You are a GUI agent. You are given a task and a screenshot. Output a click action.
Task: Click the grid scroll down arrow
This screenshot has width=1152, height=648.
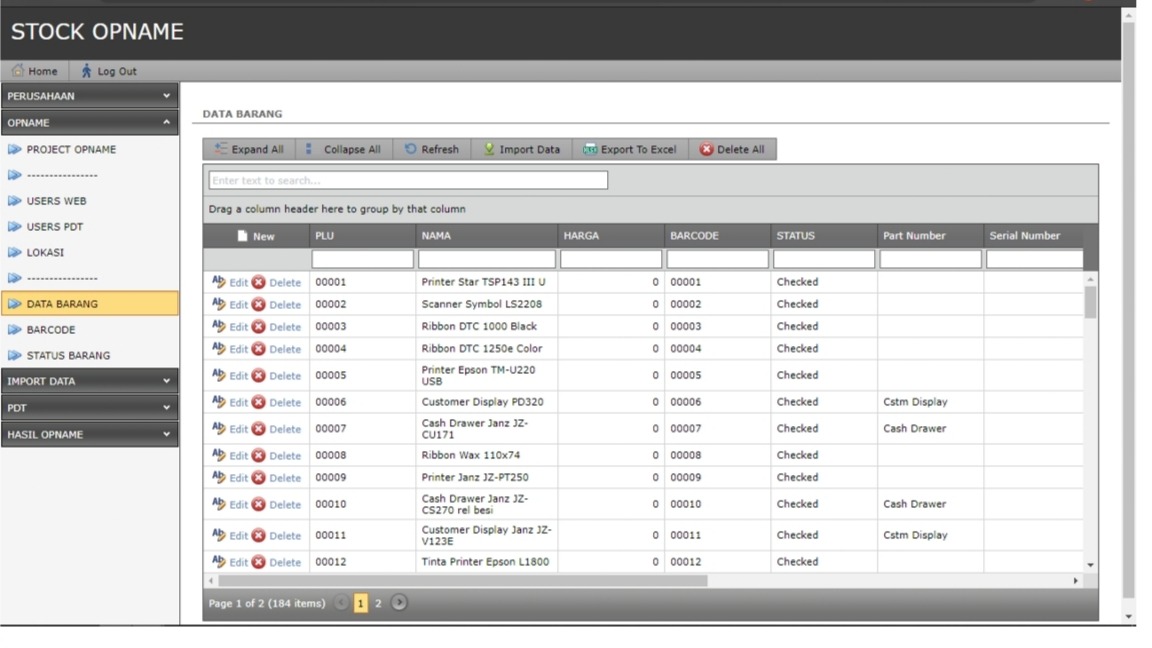pos(1090,565)
